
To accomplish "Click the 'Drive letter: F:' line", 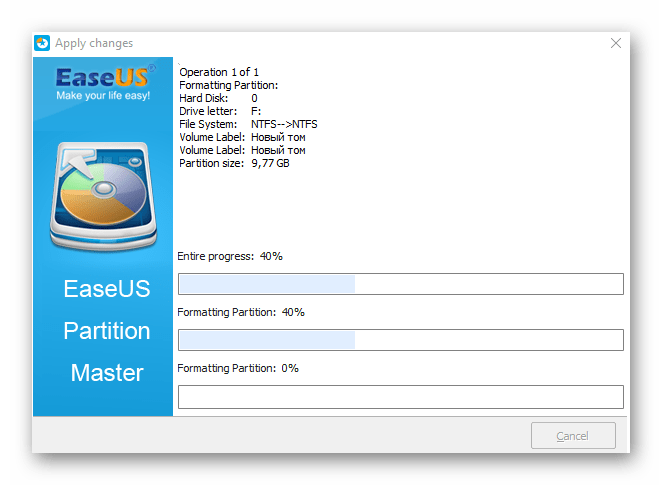I will pos(220,111).
